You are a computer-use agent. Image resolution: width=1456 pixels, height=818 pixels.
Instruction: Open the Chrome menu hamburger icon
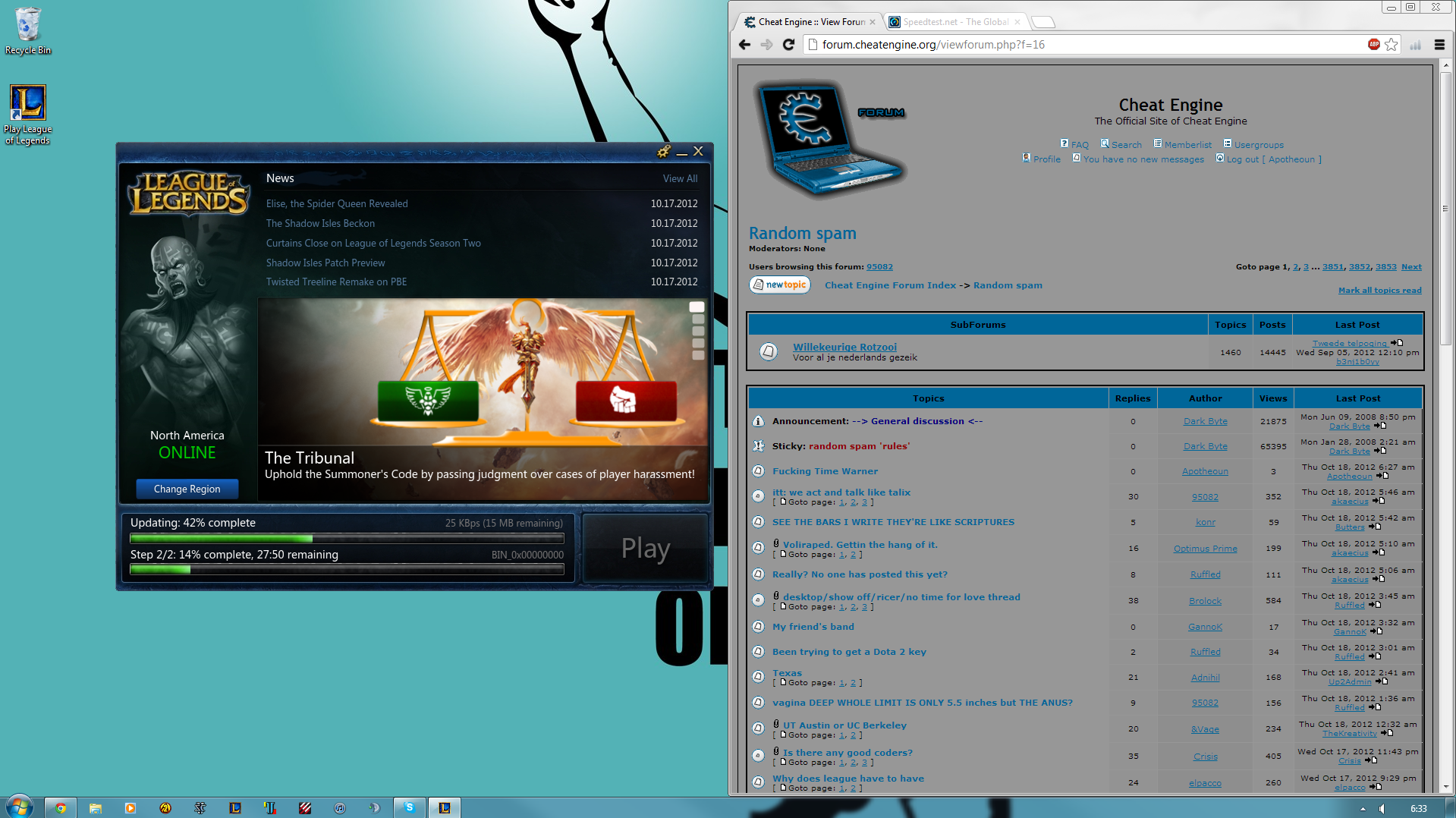(x=1439, y=45)
